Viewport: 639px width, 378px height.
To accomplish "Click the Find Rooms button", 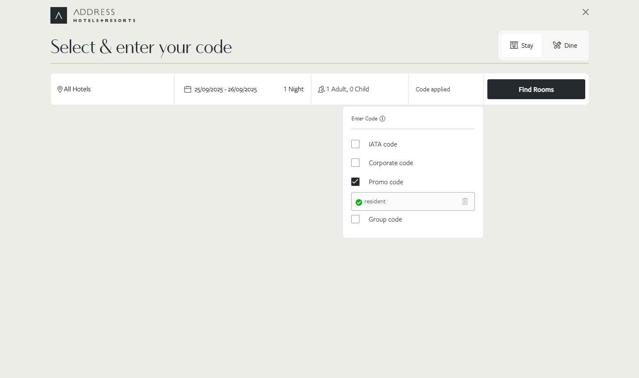I will point(536,89).
